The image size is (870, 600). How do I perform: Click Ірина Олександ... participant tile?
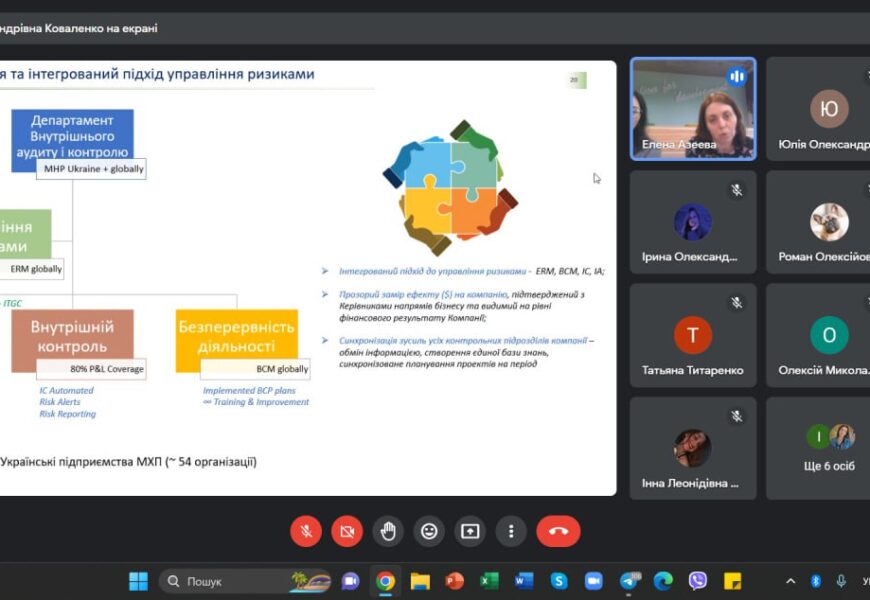tap(693, 222)
